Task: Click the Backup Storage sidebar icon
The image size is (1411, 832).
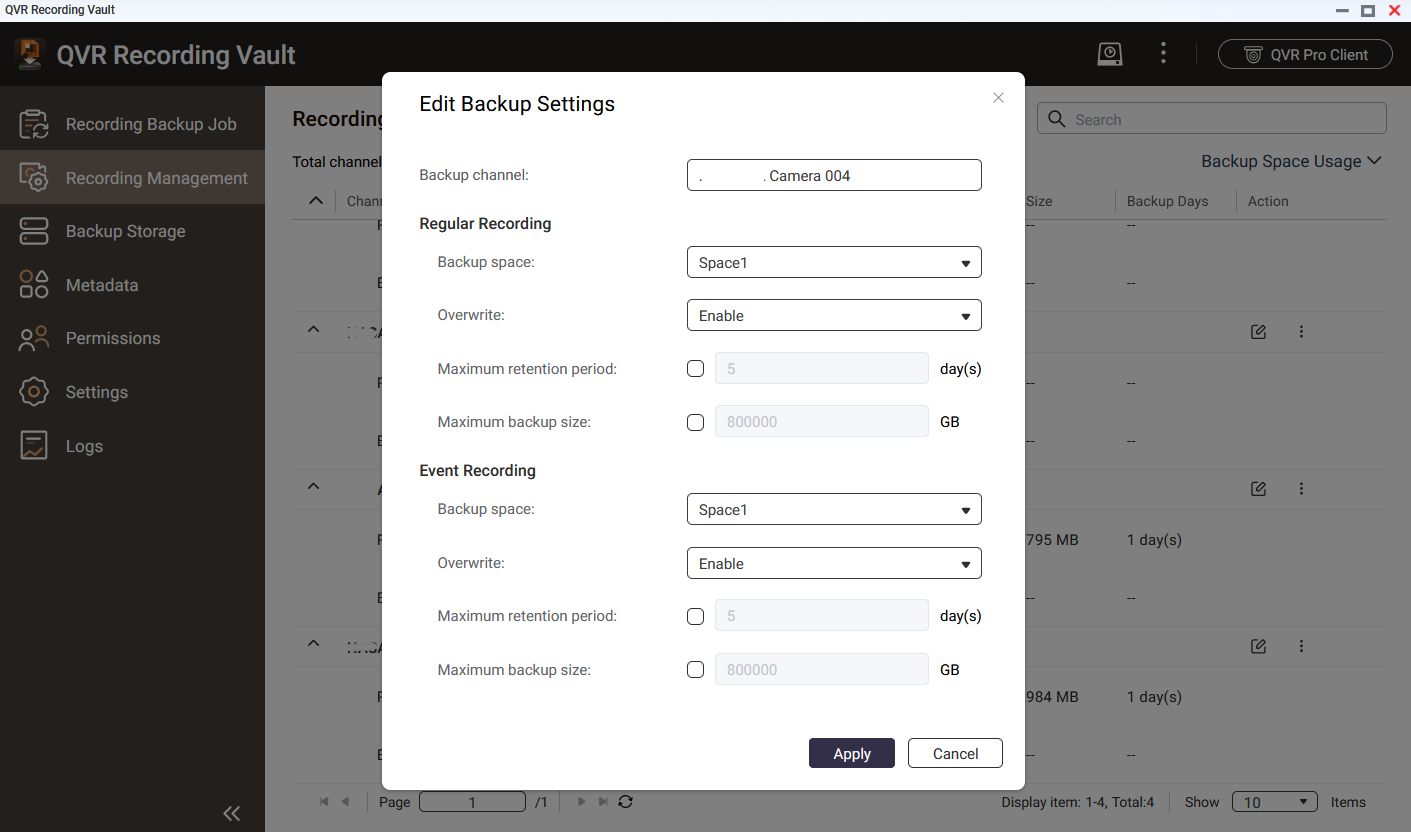Action: [x=34, y=231]
